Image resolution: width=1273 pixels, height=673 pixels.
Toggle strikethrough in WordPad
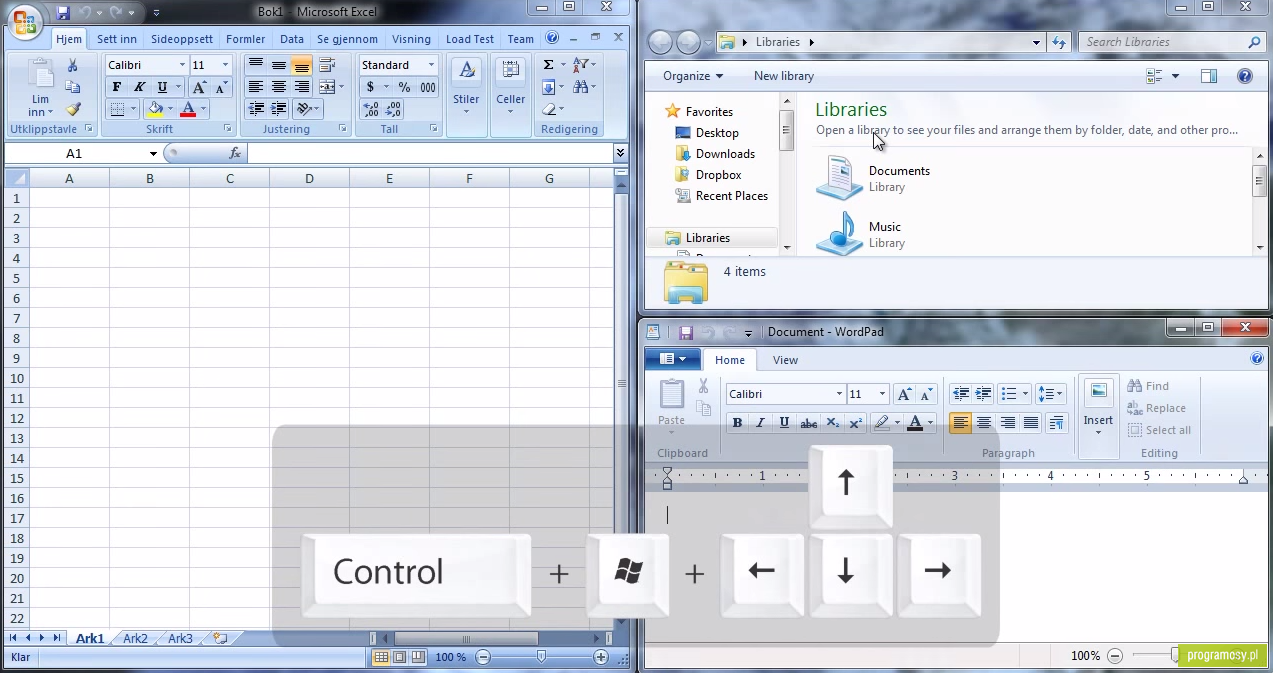click(808, 423)
